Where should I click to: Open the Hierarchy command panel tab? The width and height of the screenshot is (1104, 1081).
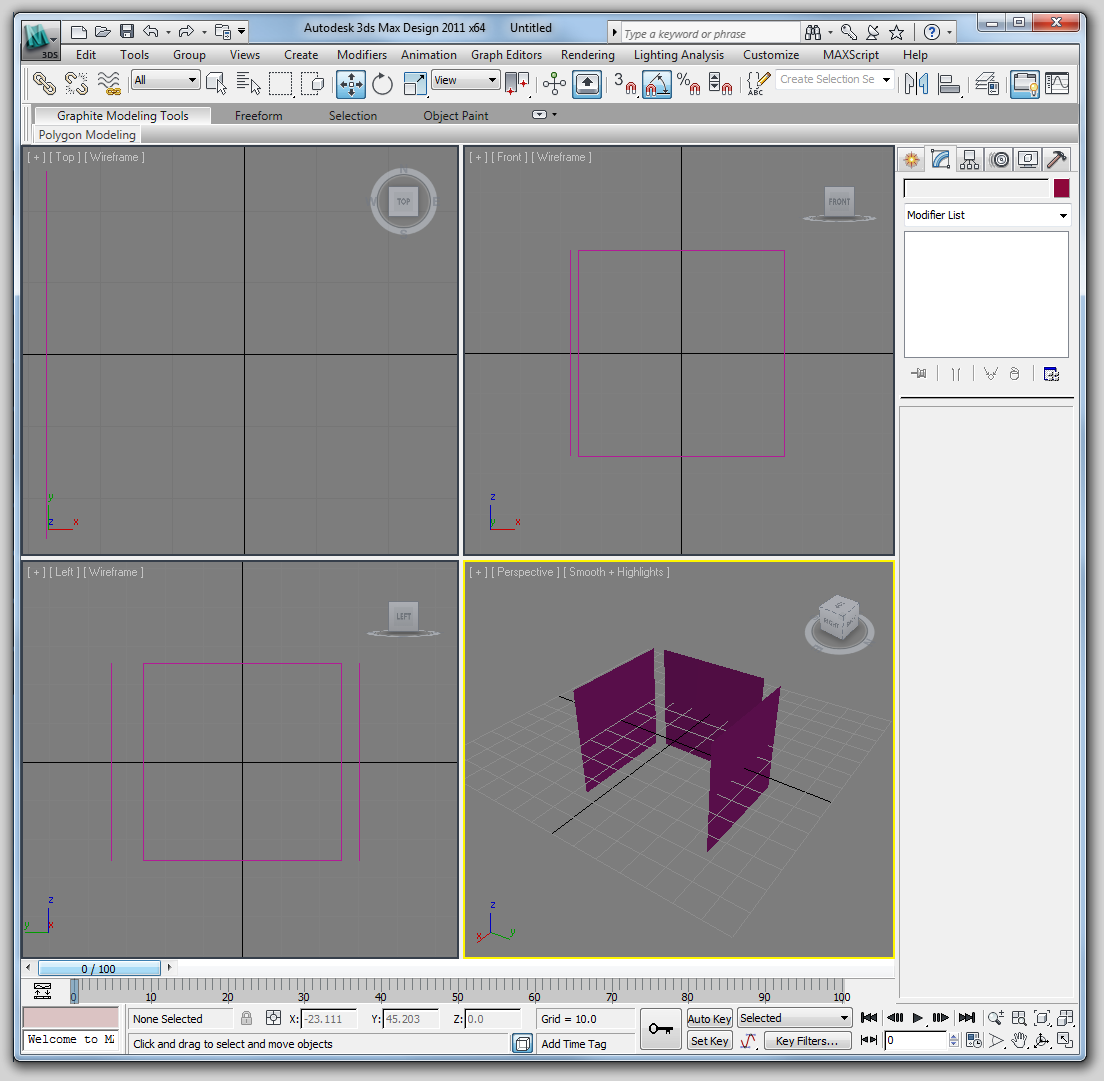pyautogui.click(x=969, y=159)
